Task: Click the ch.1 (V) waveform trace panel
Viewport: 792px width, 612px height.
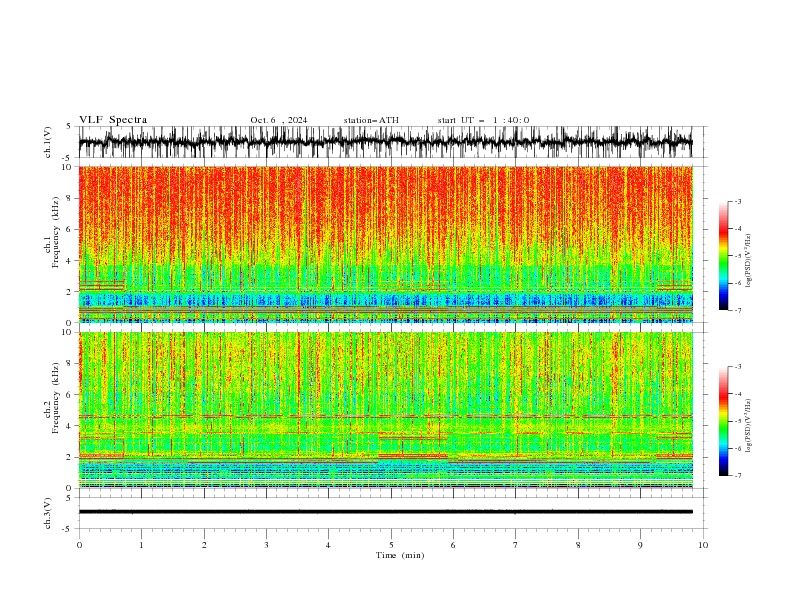Action: tap(392, 142)
